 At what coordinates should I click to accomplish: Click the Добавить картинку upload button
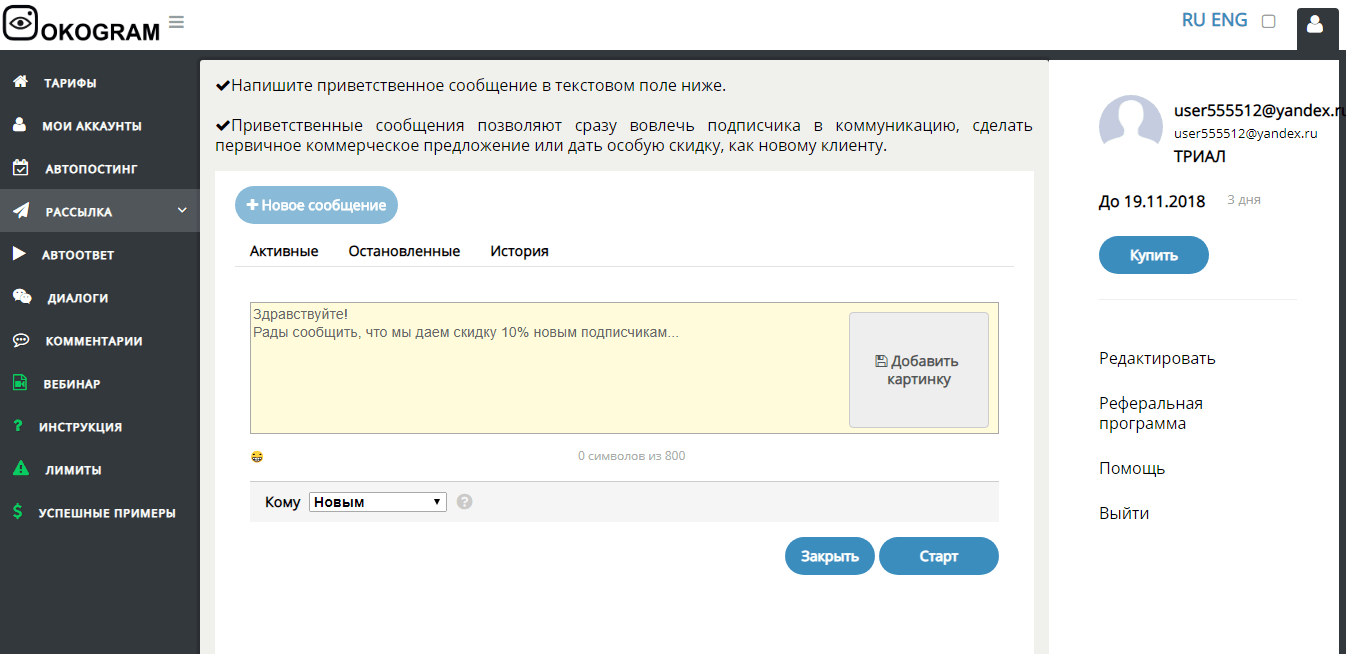918,370
